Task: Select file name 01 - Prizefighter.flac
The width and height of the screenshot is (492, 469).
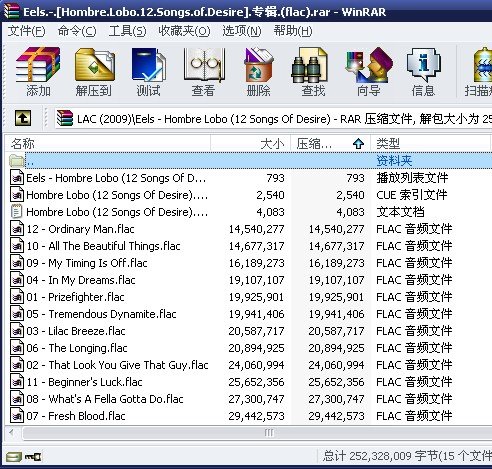Action: pos(75,297)
